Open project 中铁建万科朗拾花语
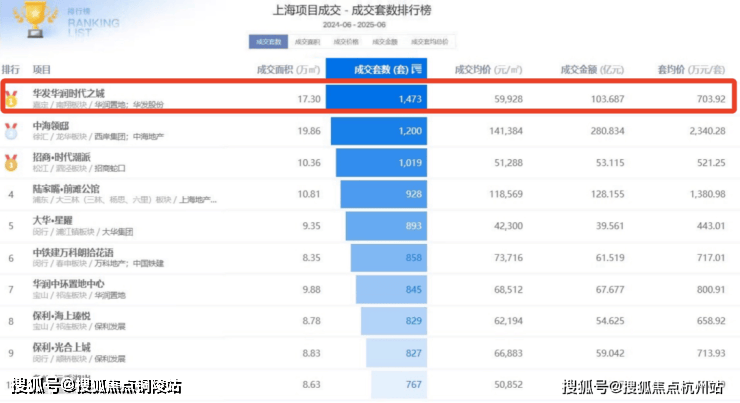Image resolution: width=740 pixels, height=403 pixels. pos(72,251)
